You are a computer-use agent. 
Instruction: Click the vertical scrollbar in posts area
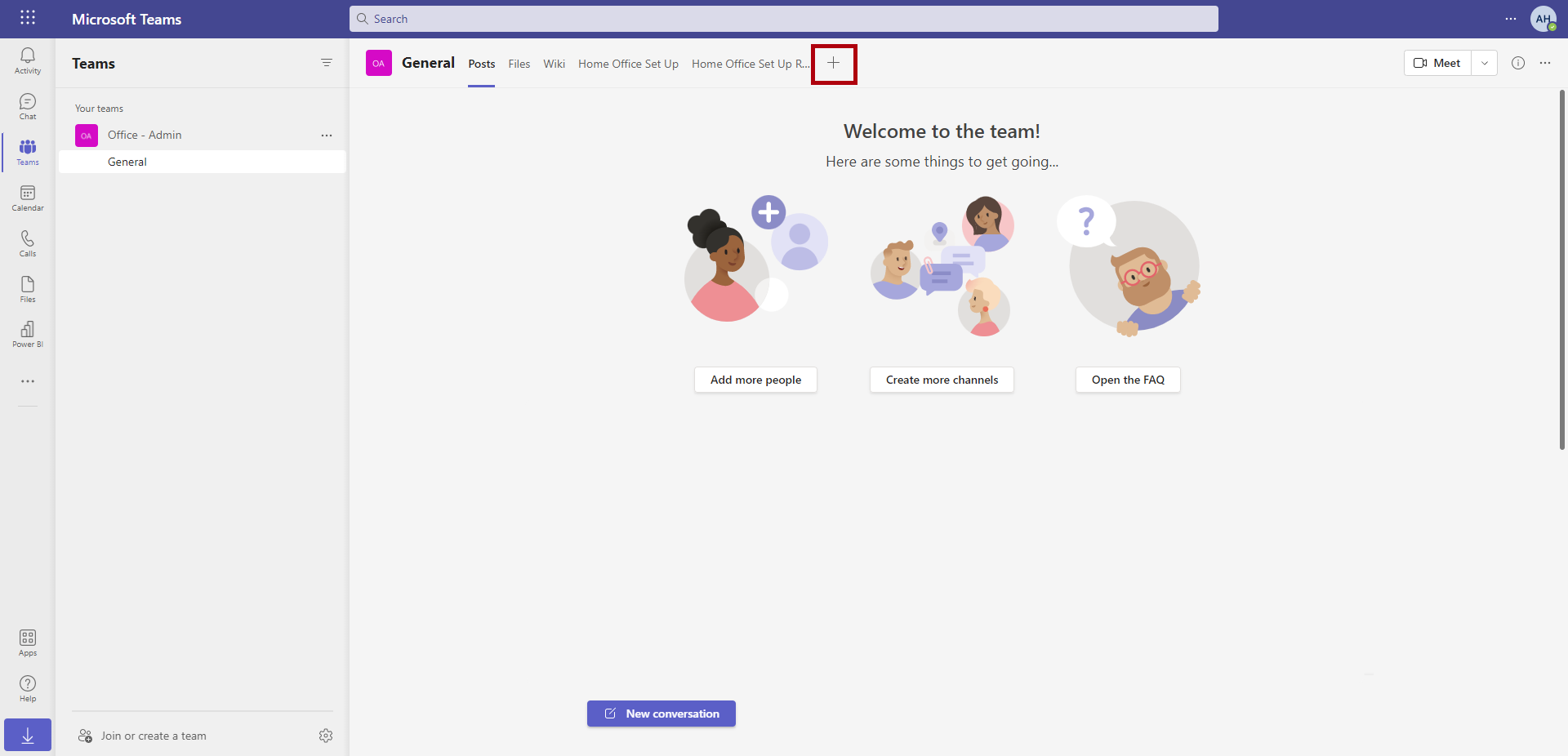click(1562, 269)
